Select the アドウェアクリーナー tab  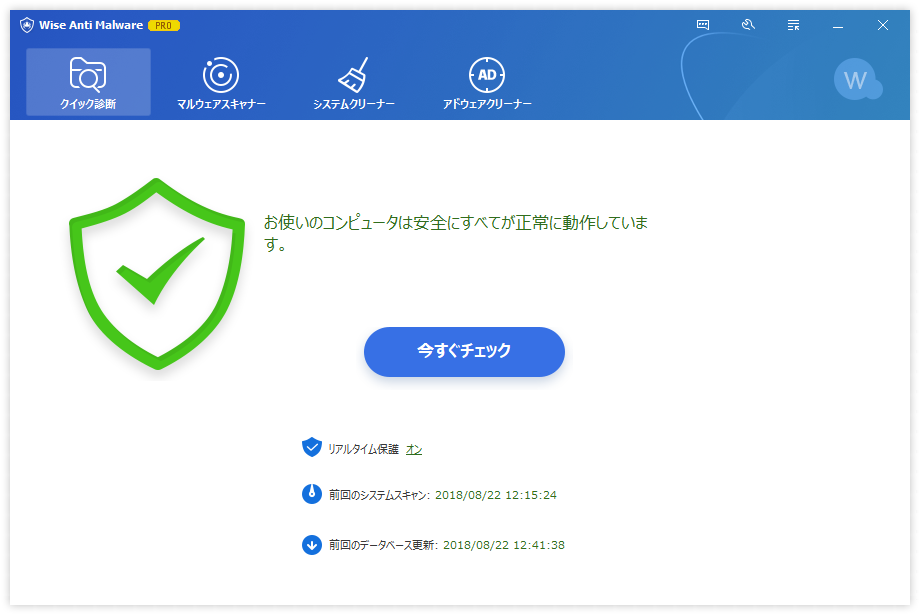click(x=487, y=83)
